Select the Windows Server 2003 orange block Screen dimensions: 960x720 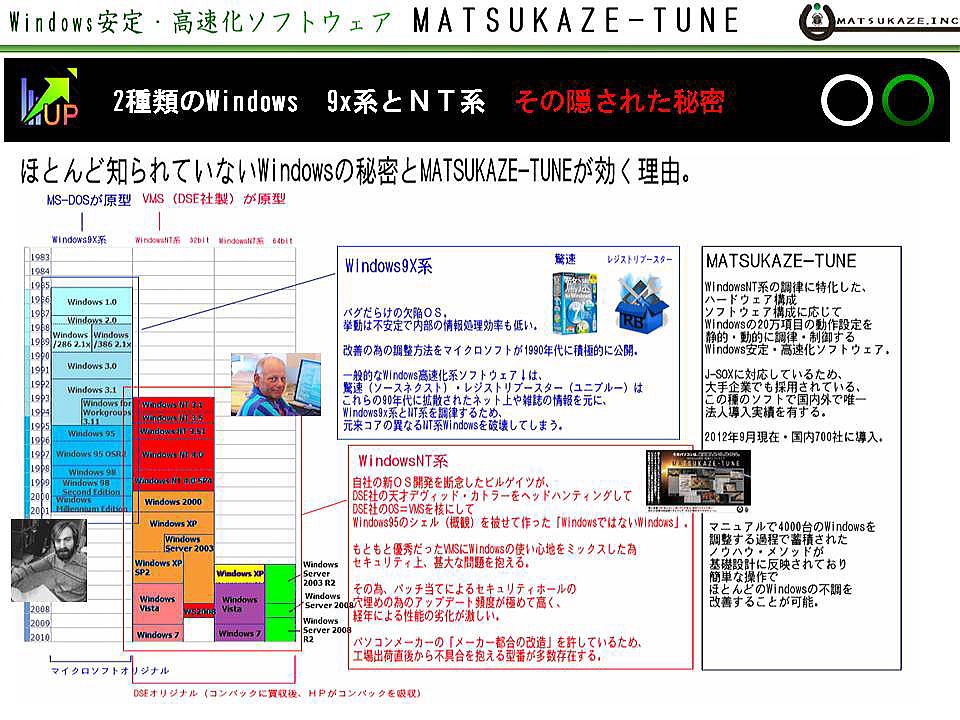pyautogui.click(x=189, y=544)
